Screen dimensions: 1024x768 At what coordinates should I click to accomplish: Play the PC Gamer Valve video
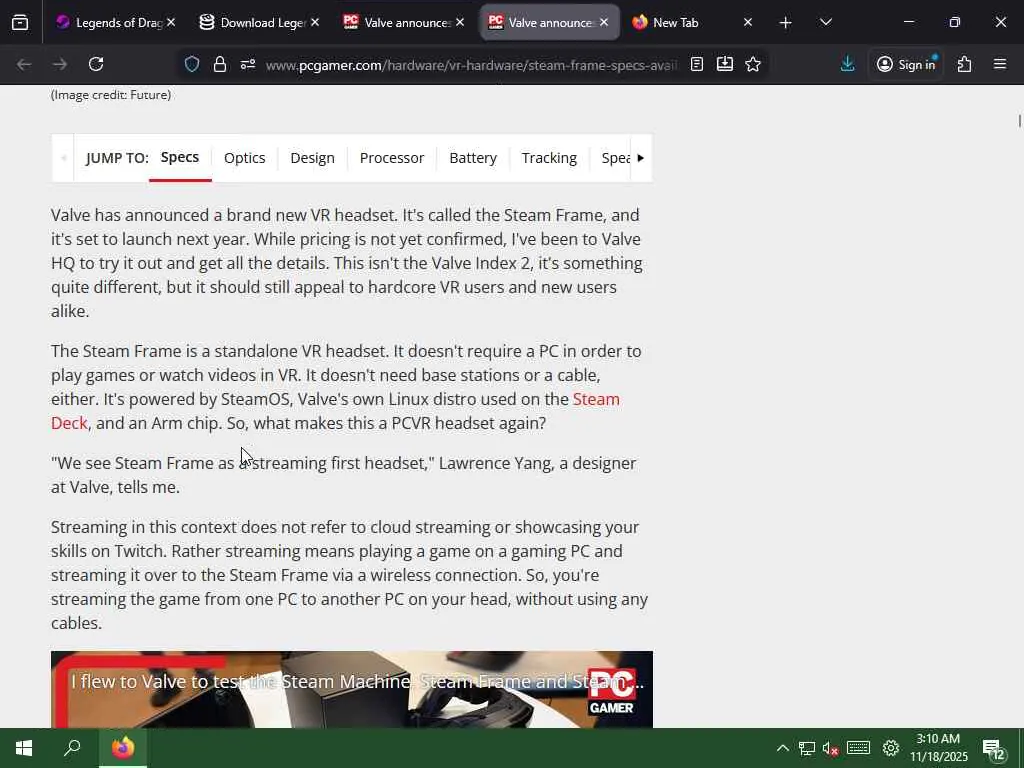tap(352, 690)
